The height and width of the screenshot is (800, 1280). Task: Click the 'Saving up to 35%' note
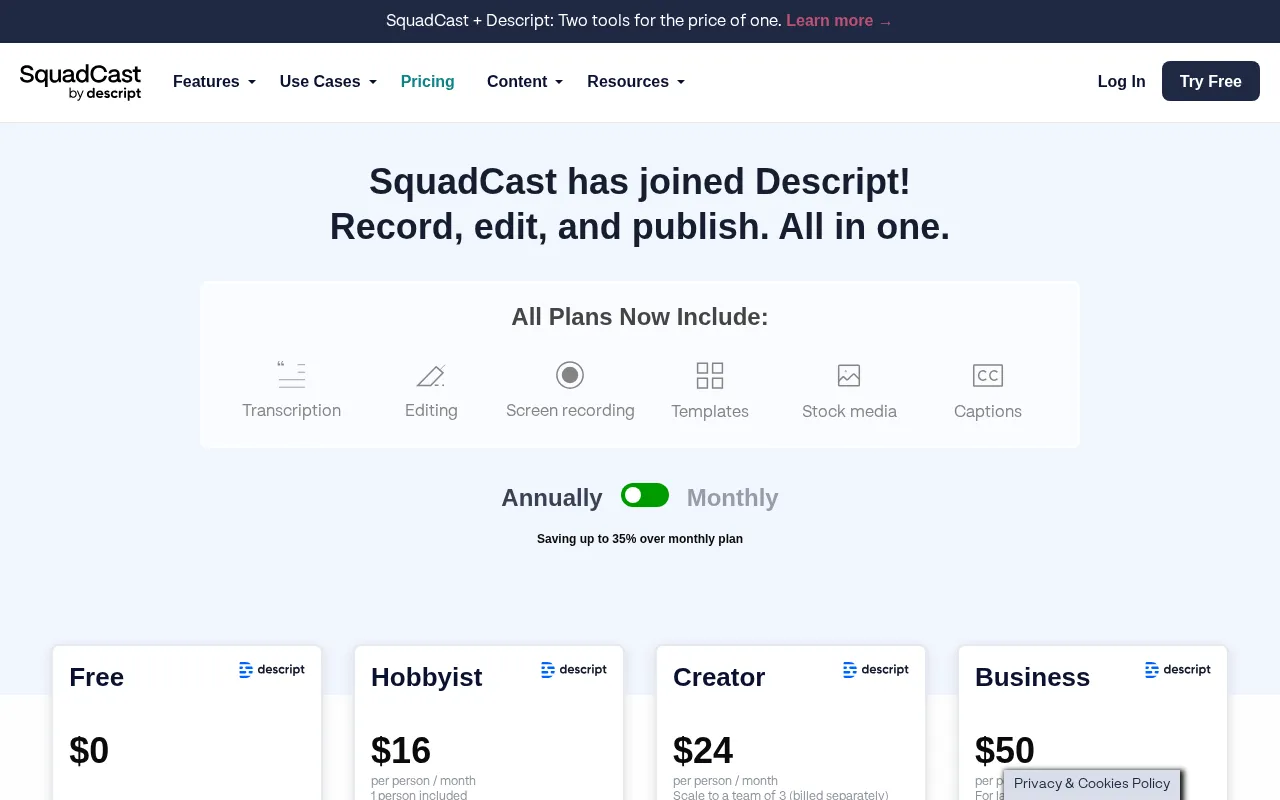click(640, 539)
